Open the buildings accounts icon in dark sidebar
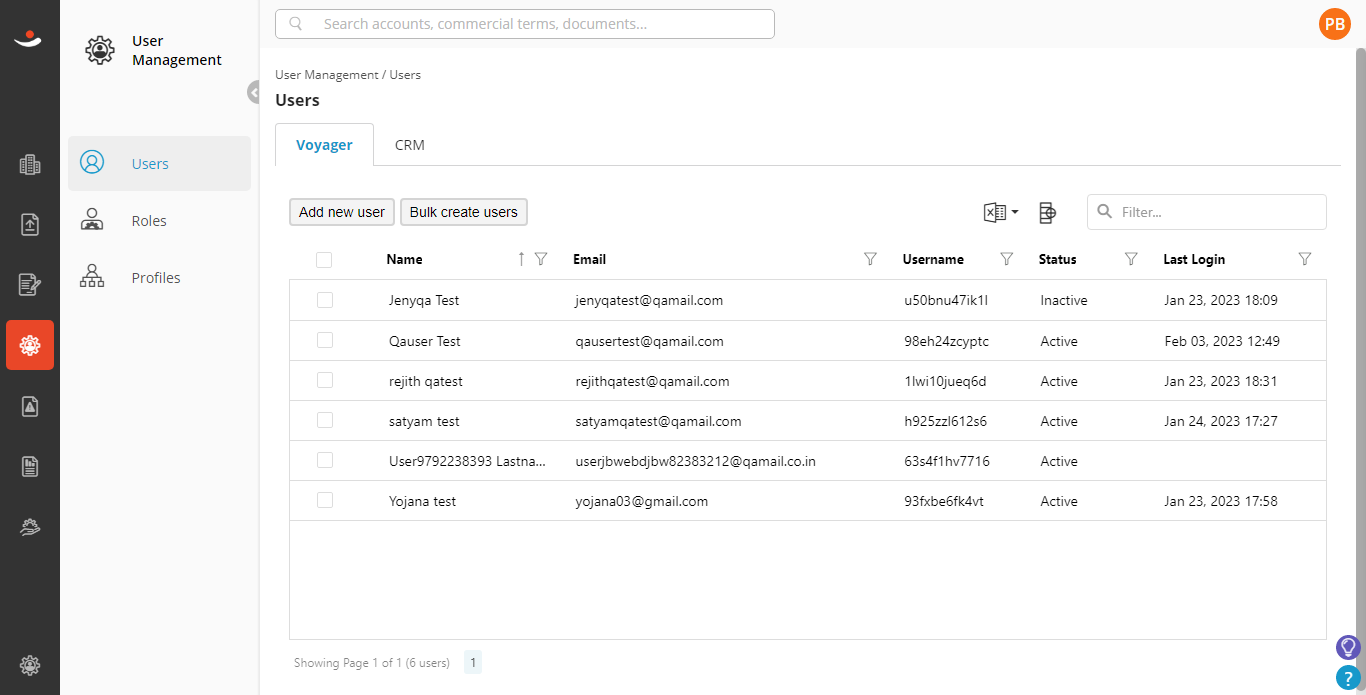This screenshot has height=695, width=1366. tap(30, 165)
